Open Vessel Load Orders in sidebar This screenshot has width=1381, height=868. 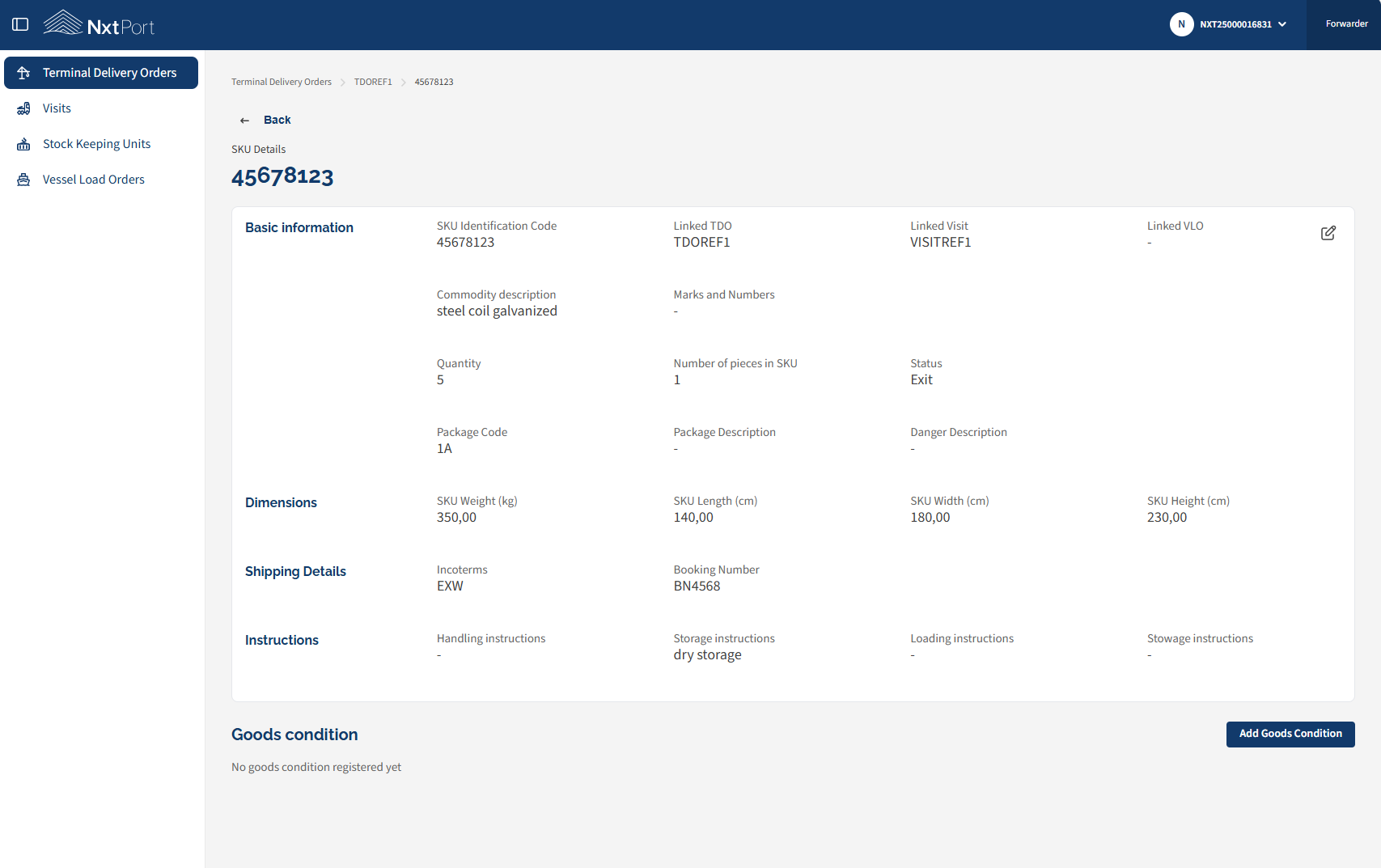point(101,180)
